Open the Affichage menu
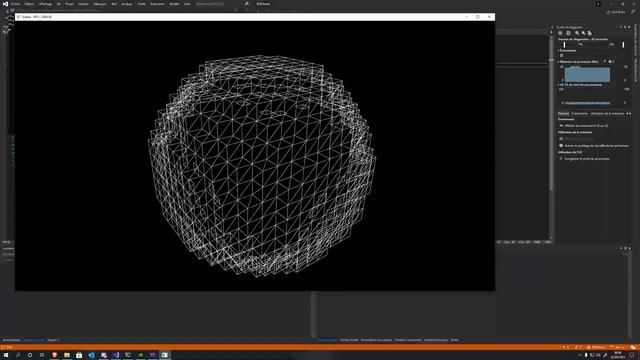 [x=45, y=4]
